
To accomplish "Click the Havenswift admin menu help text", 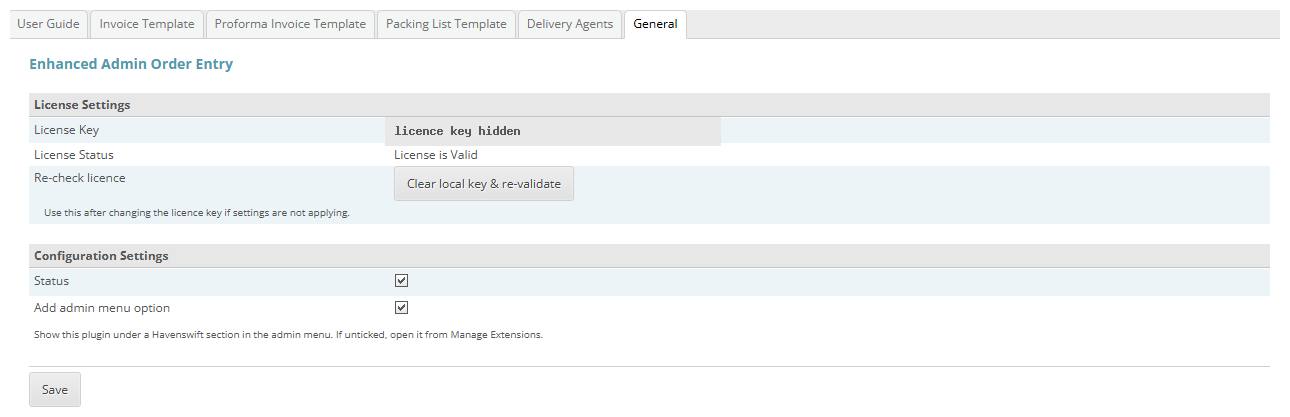I will click(288, 335).
